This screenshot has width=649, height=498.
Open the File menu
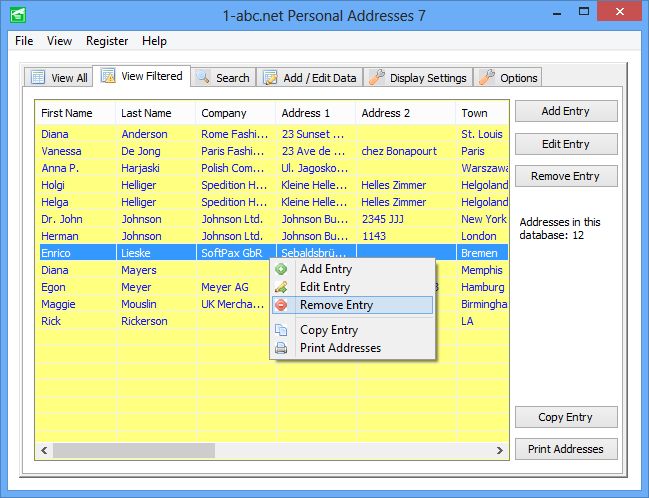[24, 41]
